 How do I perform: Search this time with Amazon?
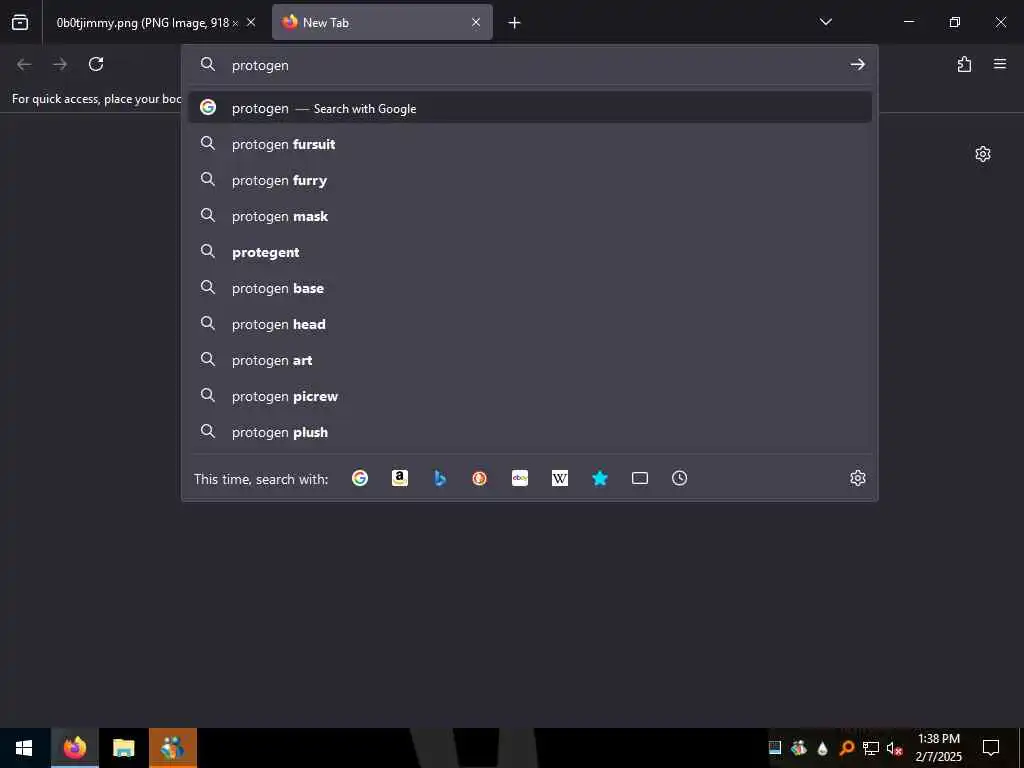(400, 479)
